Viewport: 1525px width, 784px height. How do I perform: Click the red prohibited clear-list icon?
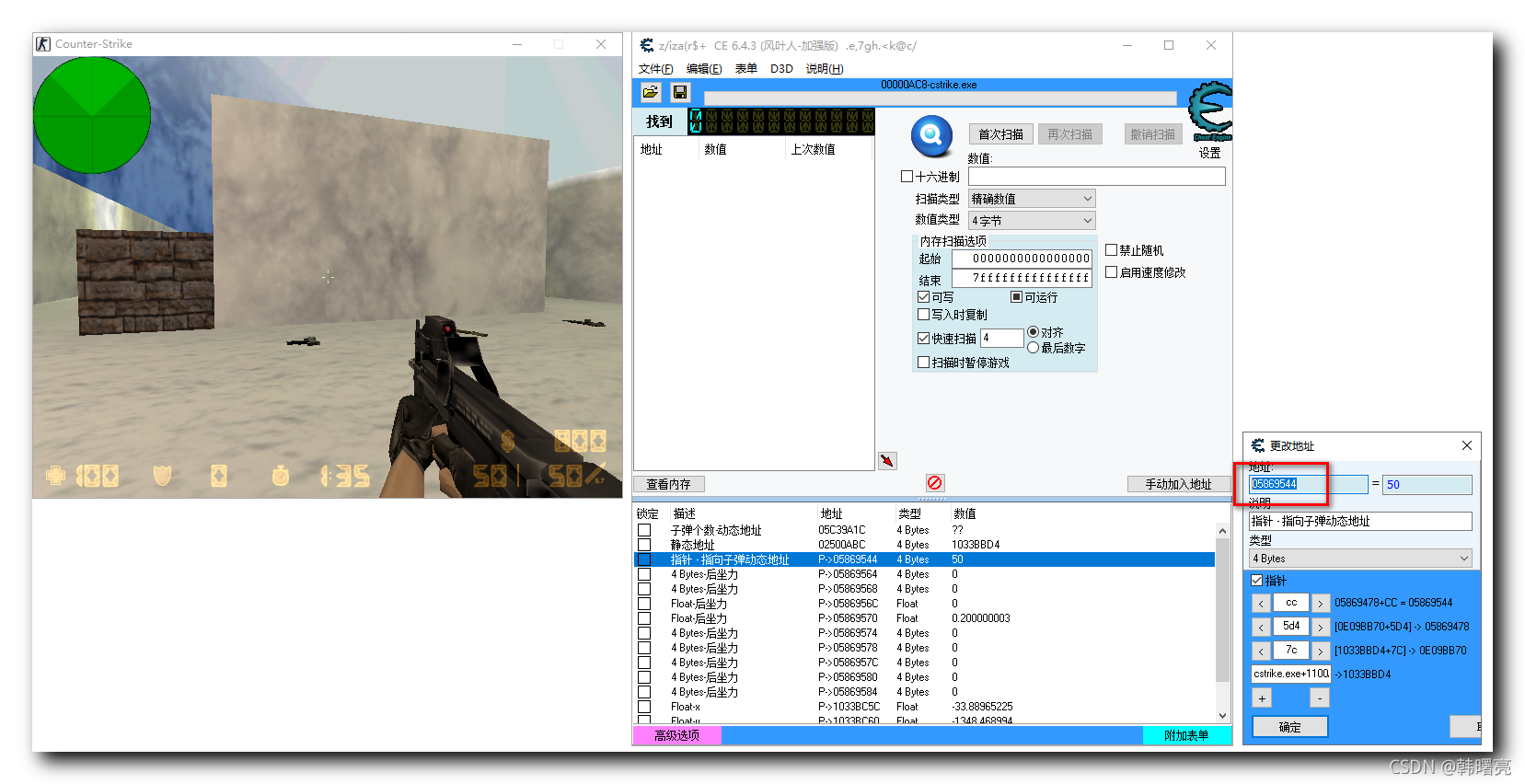tap(934, 483)
